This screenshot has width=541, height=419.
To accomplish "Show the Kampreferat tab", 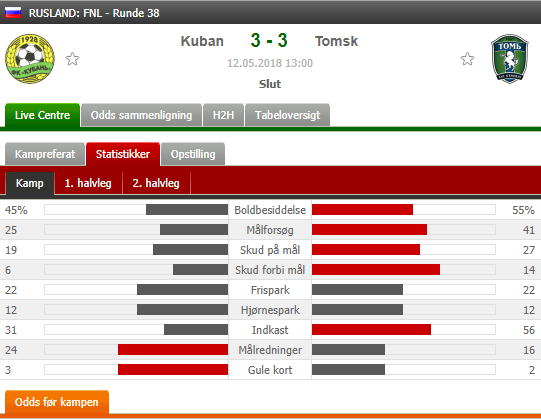I will tap(45, 154).
